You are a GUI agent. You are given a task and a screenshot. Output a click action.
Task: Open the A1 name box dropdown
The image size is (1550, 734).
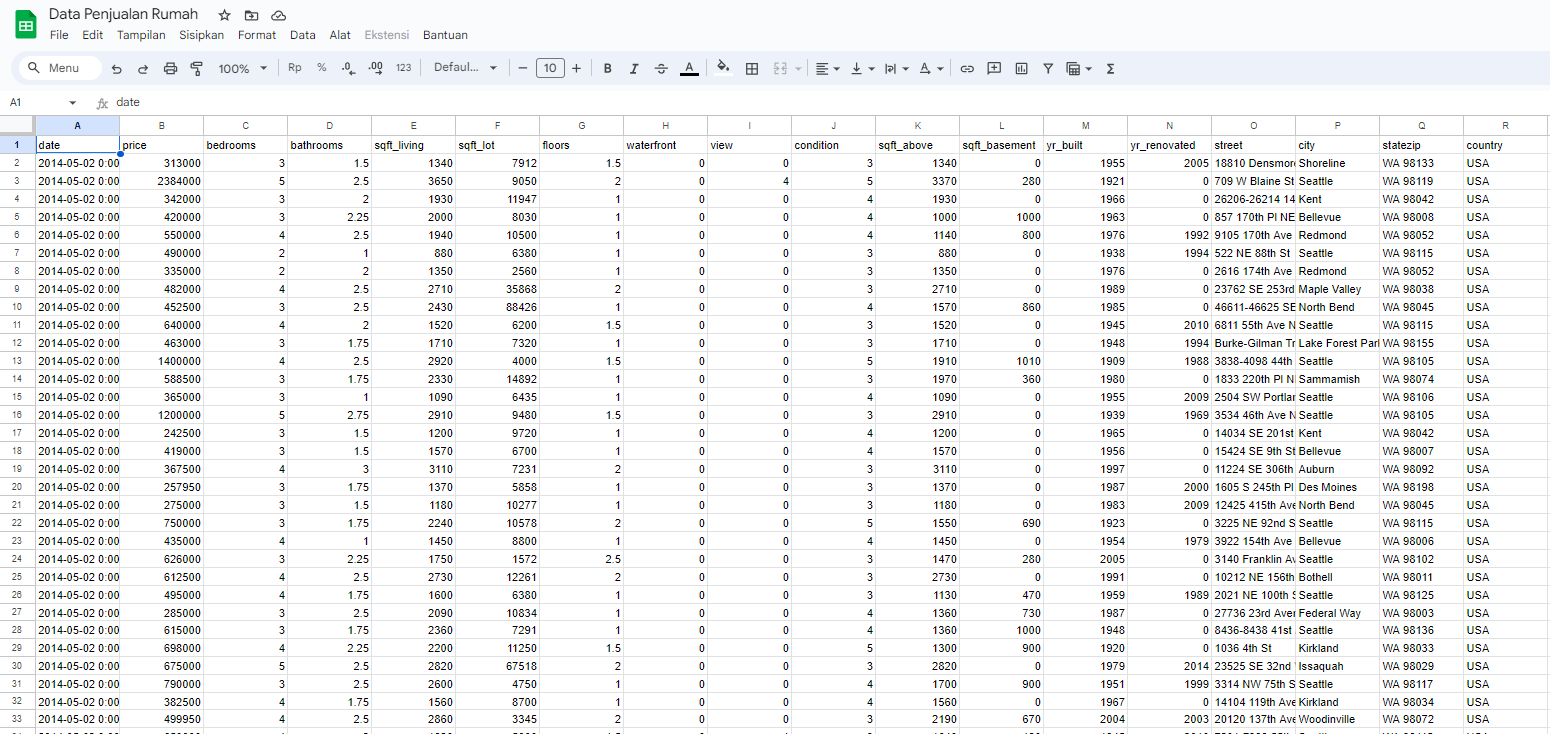point(72,102)
